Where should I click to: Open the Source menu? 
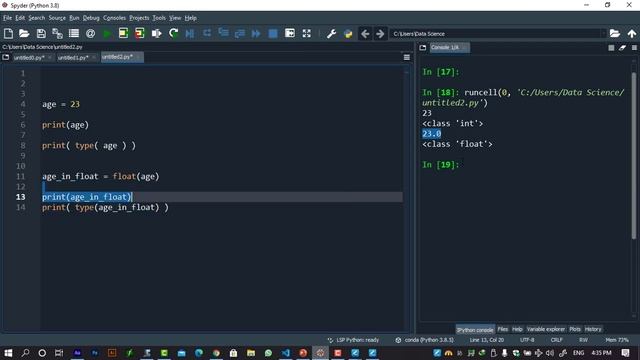point(57,18)
